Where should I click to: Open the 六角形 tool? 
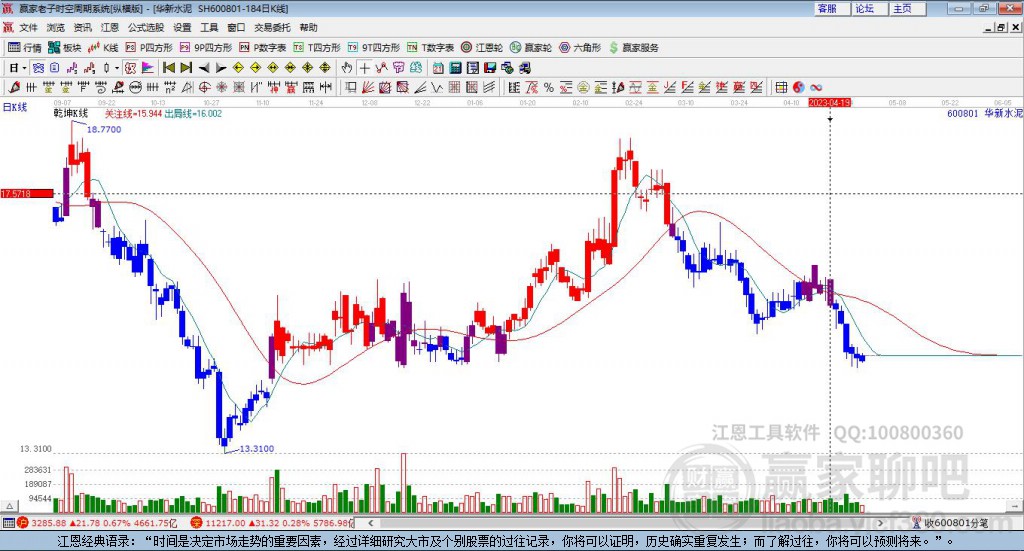(x=580, y=48)
